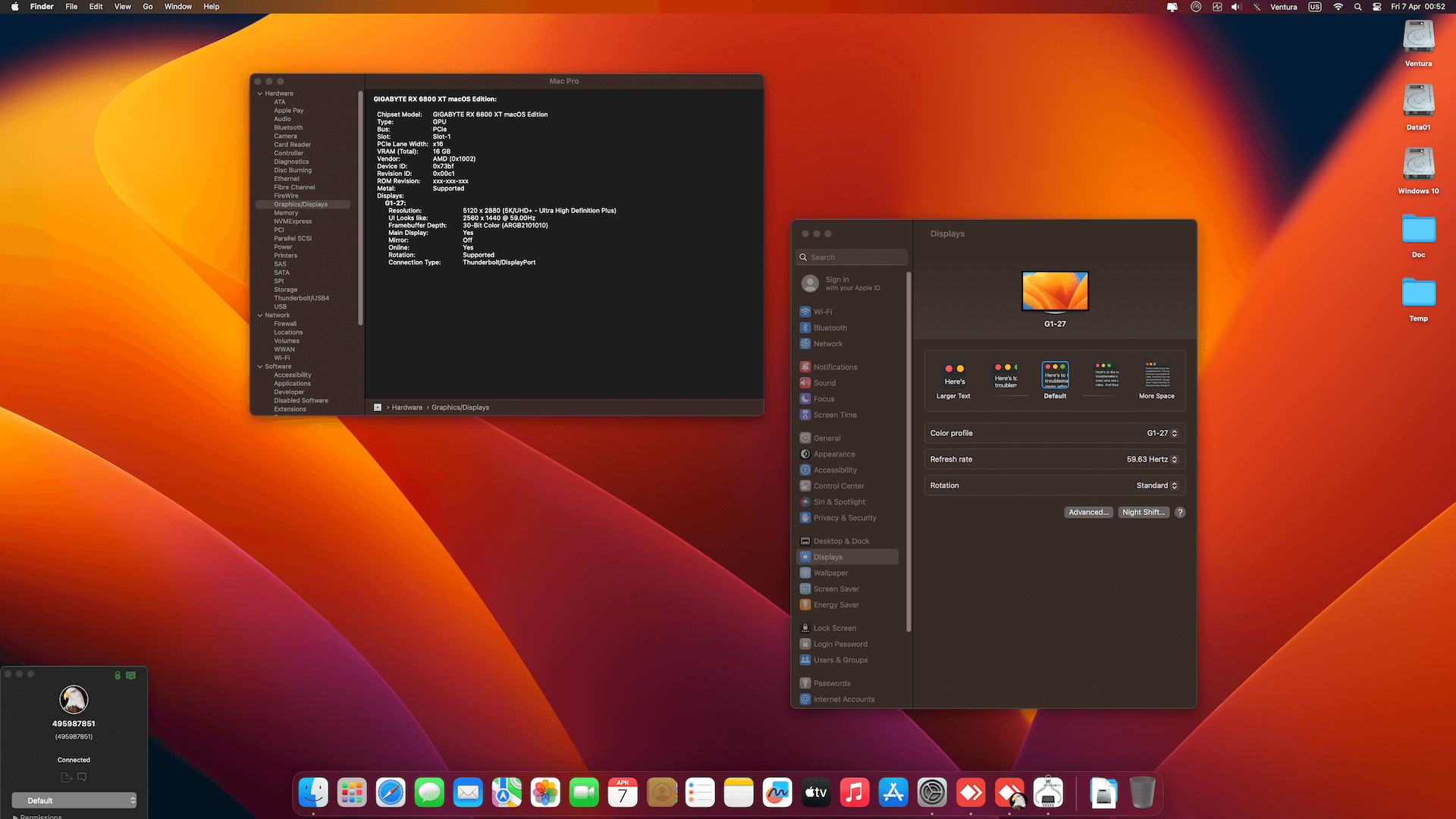Open the Go menu
This screenshot has width=1456, height=819.
[x=148, y=7]
